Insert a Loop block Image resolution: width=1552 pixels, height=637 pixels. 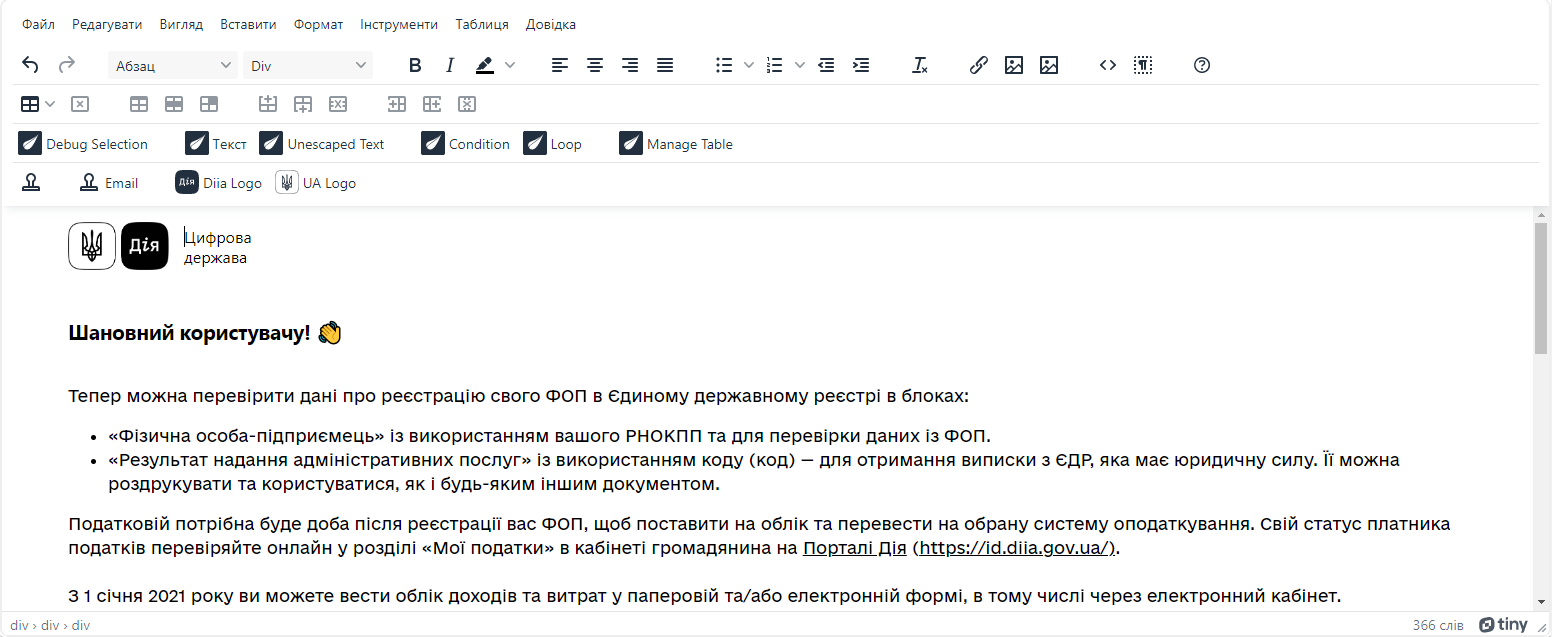(x=553, y=144)
